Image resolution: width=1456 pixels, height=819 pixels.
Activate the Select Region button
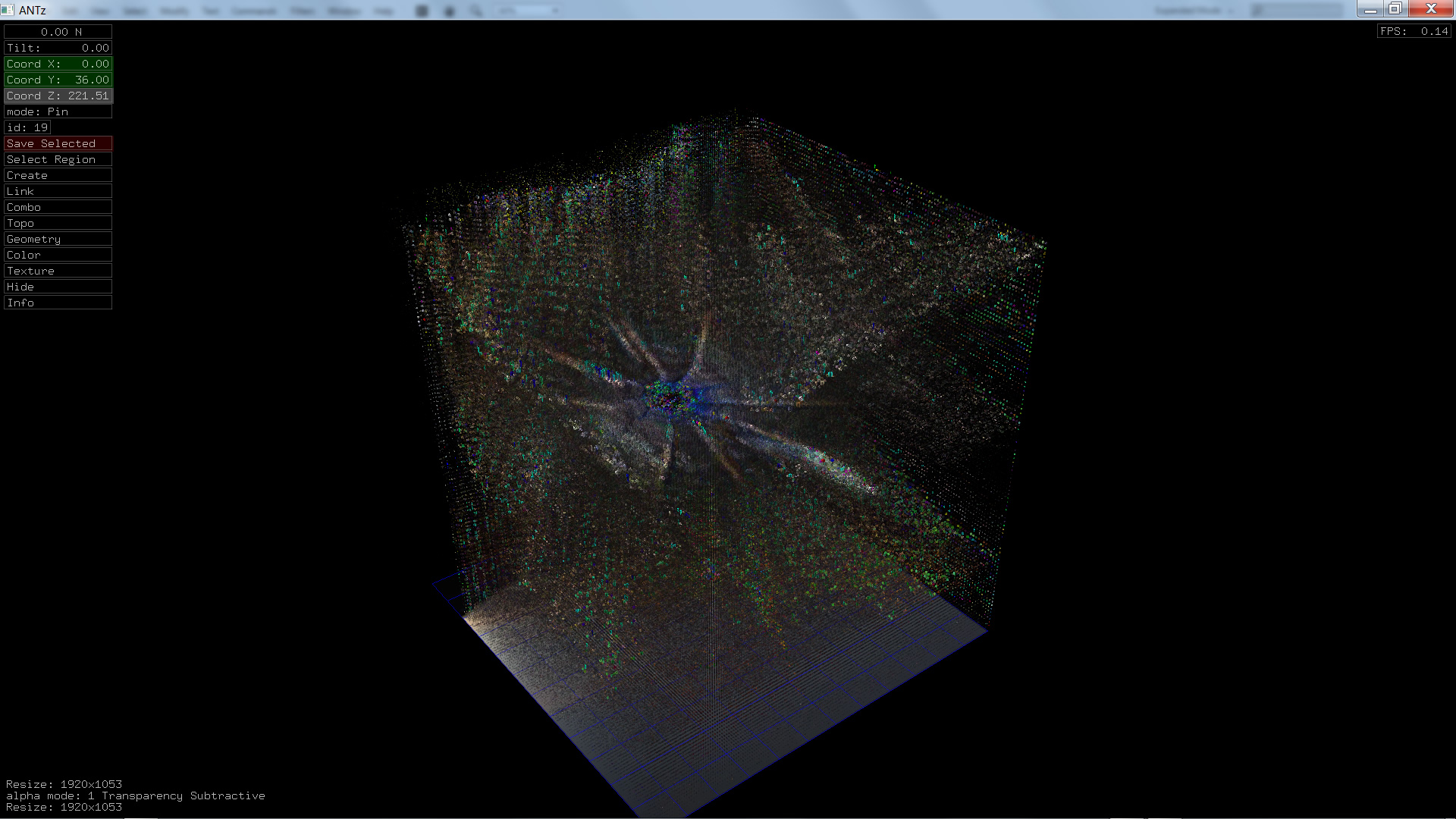click(x=58, y=159)
